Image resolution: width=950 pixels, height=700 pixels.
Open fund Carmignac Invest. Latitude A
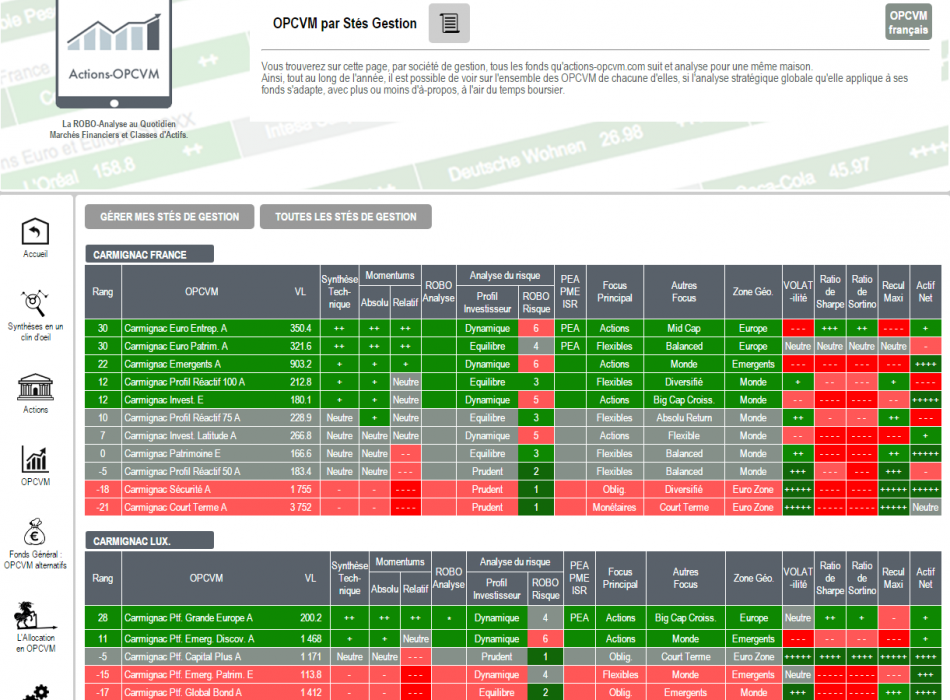point(181,436)
